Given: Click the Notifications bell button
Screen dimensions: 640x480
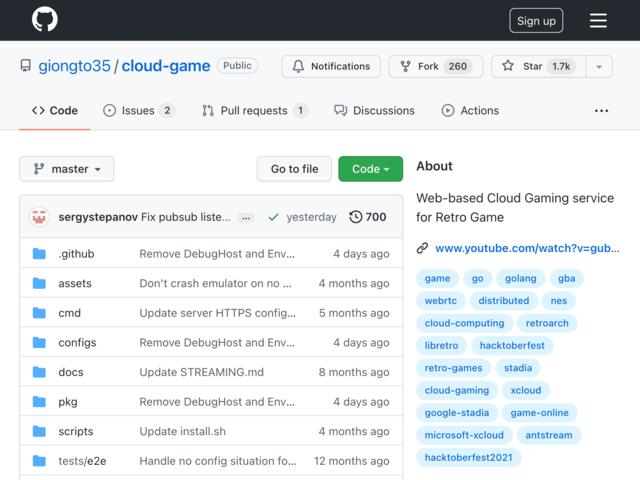Looking at the screenshot, I should pyautogui.click(x=331, y=66).
